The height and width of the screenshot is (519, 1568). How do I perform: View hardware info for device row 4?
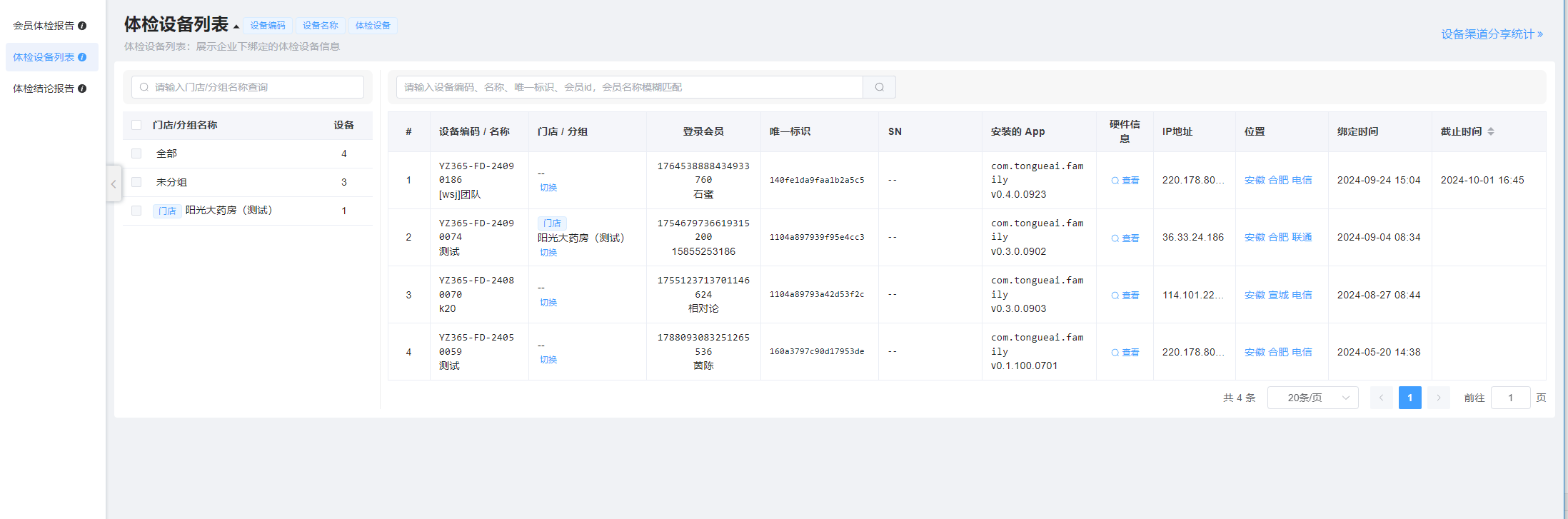click(1125, 353)
